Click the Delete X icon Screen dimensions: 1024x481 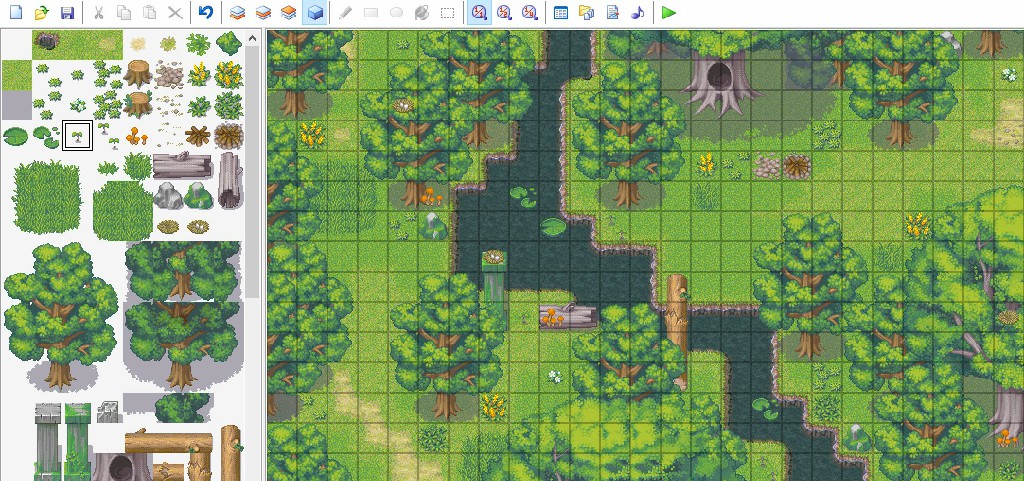[x=175, y=12]
